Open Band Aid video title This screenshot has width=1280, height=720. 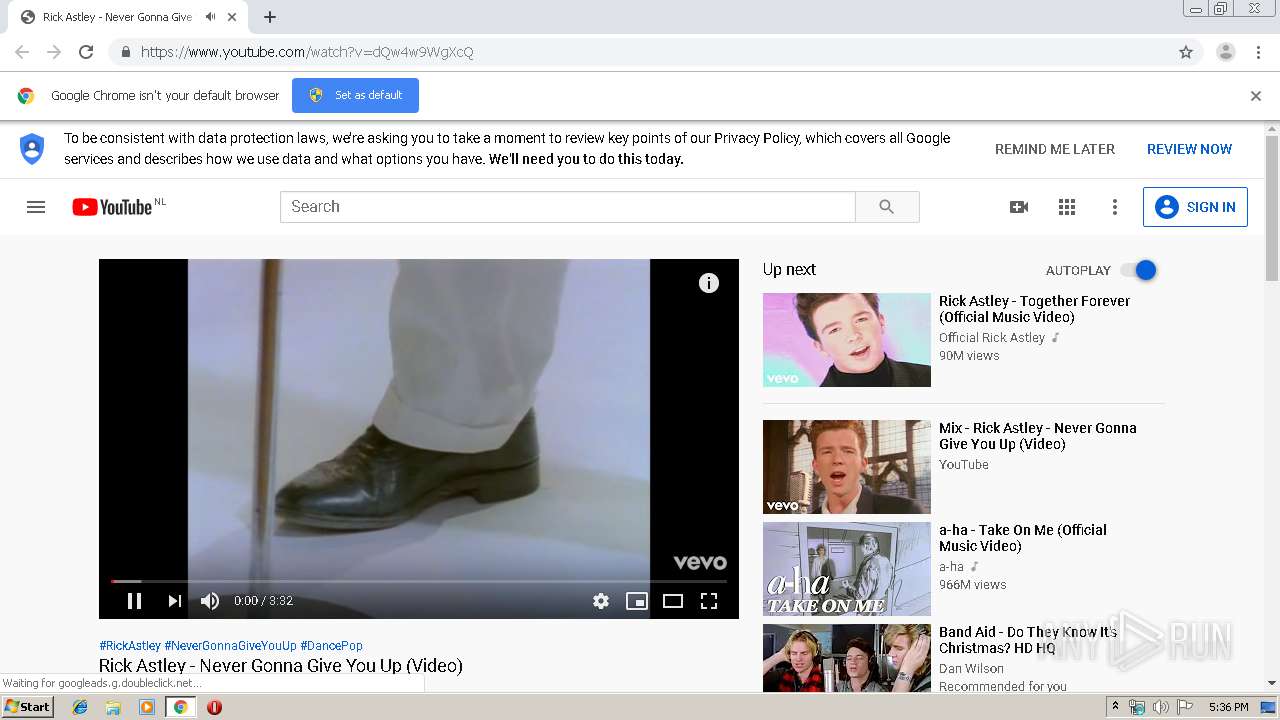click(x=1028, y=640)
